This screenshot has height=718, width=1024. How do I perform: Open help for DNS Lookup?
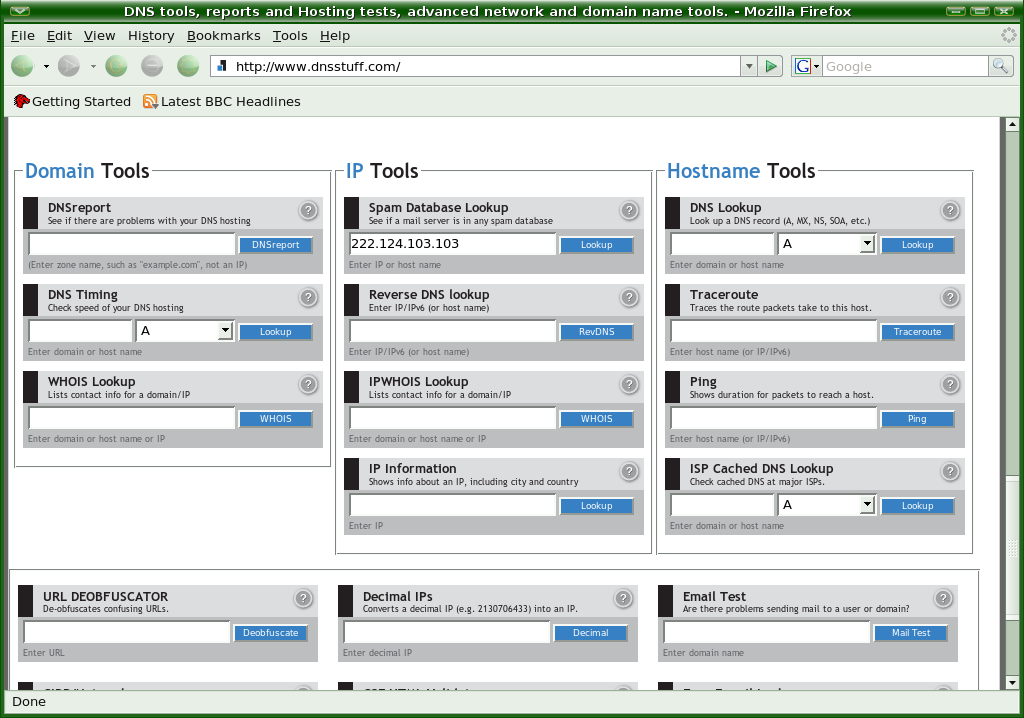tap(950, 210)
